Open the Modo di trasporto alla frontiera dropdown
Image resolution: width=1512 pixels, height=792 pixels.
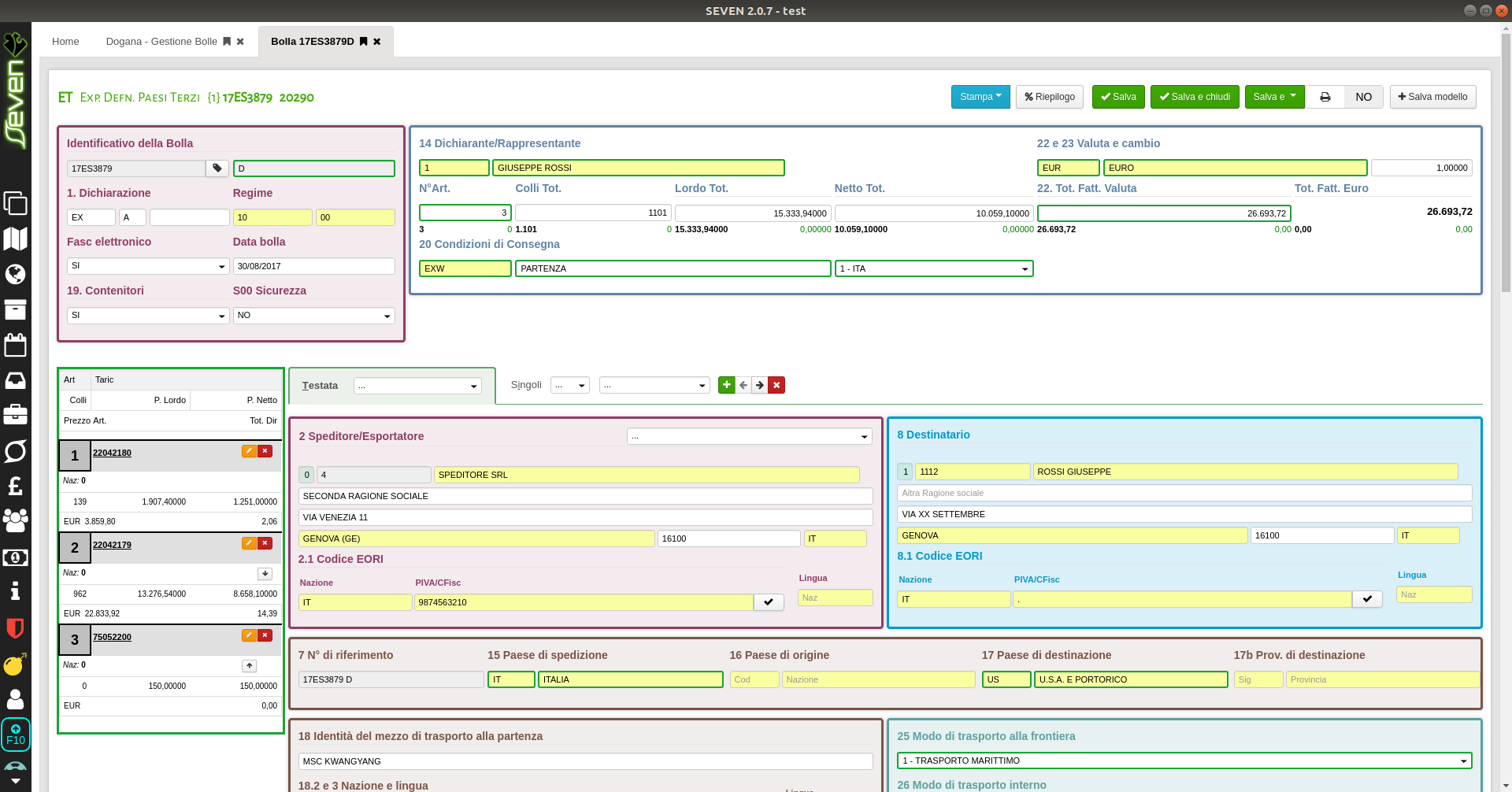1184,761
